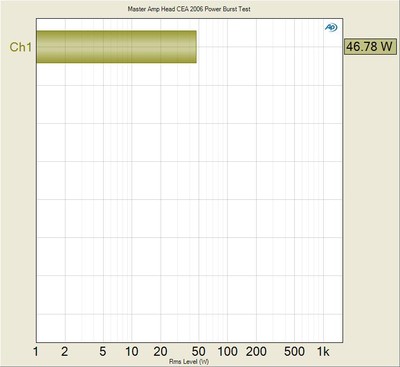Click the 10 axis tick label
Viewport: 400px width, 367px height.
132,351
